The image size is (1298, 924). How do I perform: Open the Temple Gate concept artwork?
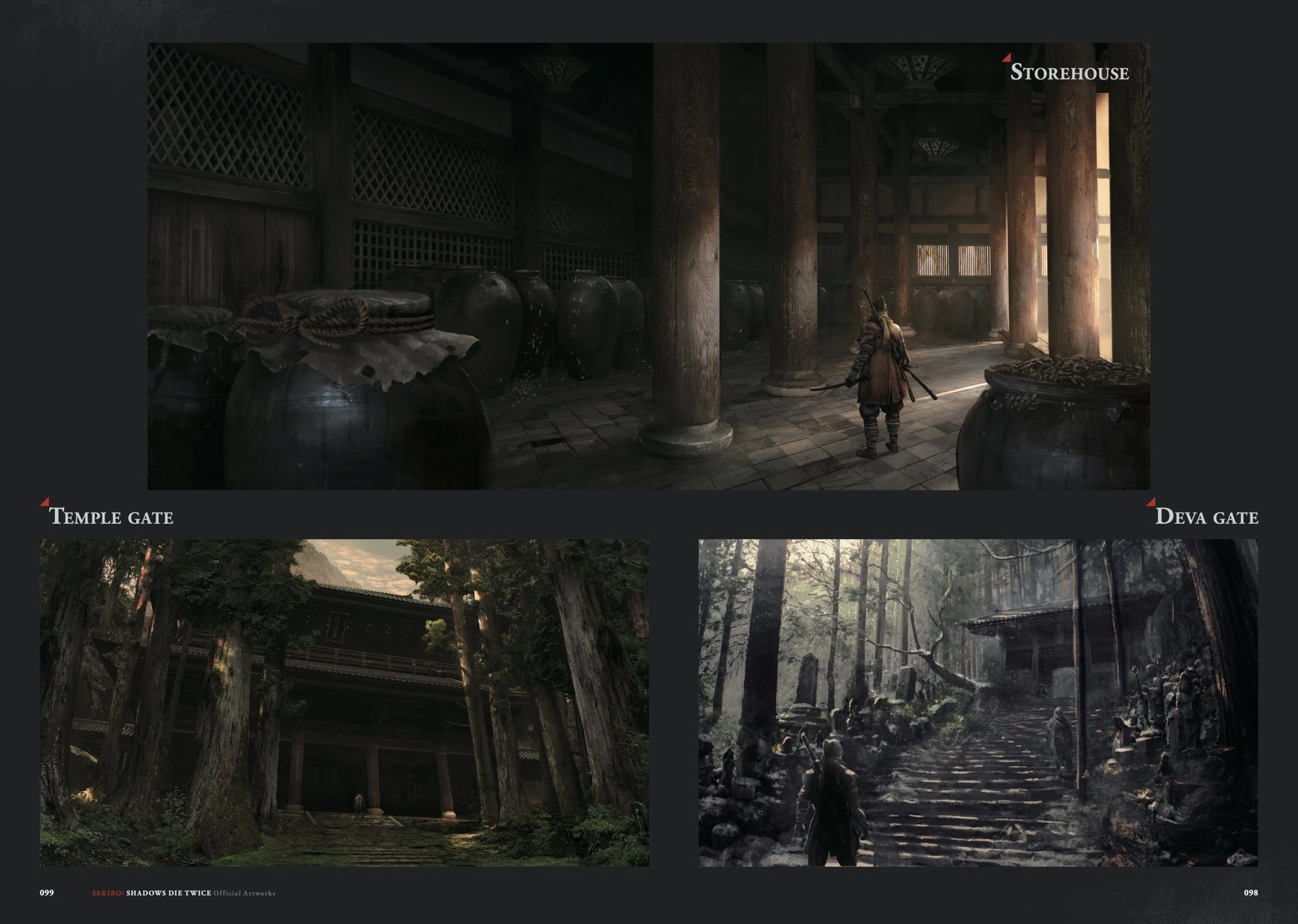(x=344, y=703)
